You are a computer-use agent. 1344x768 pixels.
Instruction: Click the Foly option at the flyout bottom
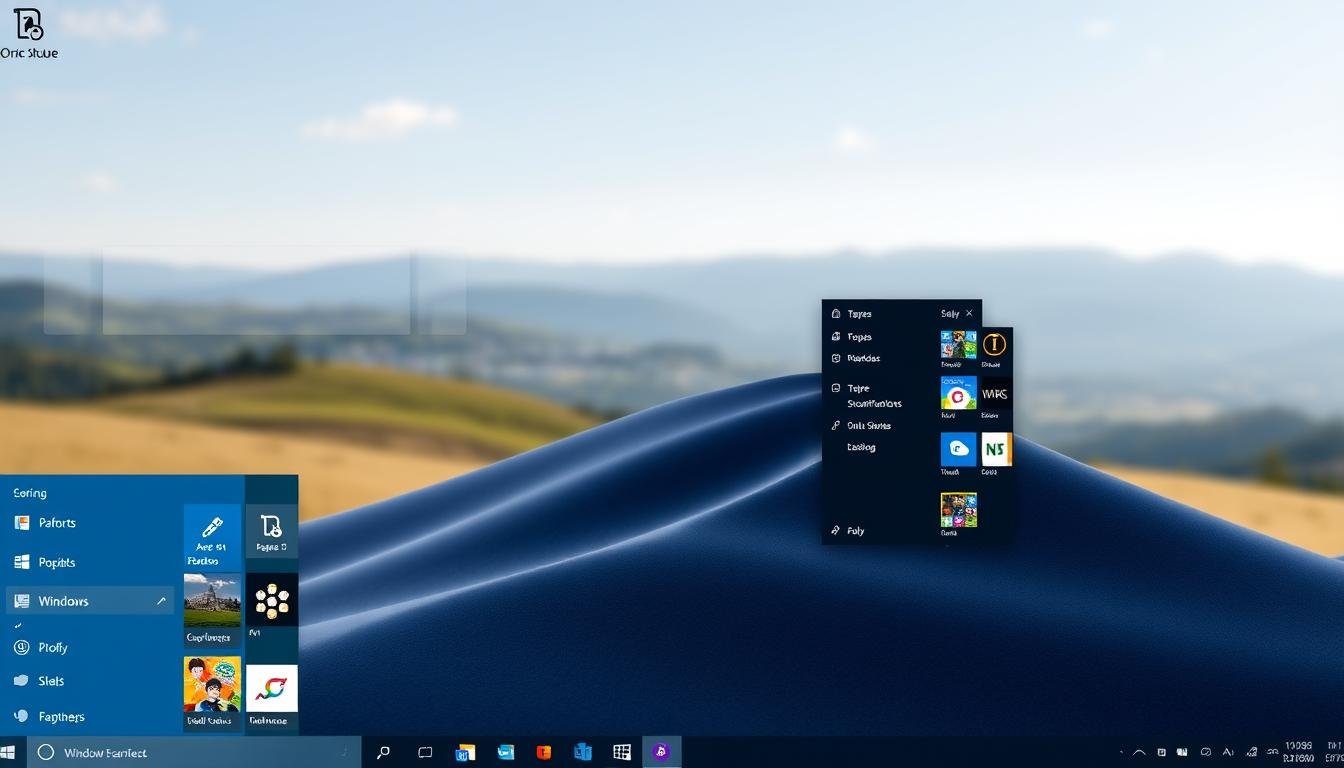tap(858, 530)
